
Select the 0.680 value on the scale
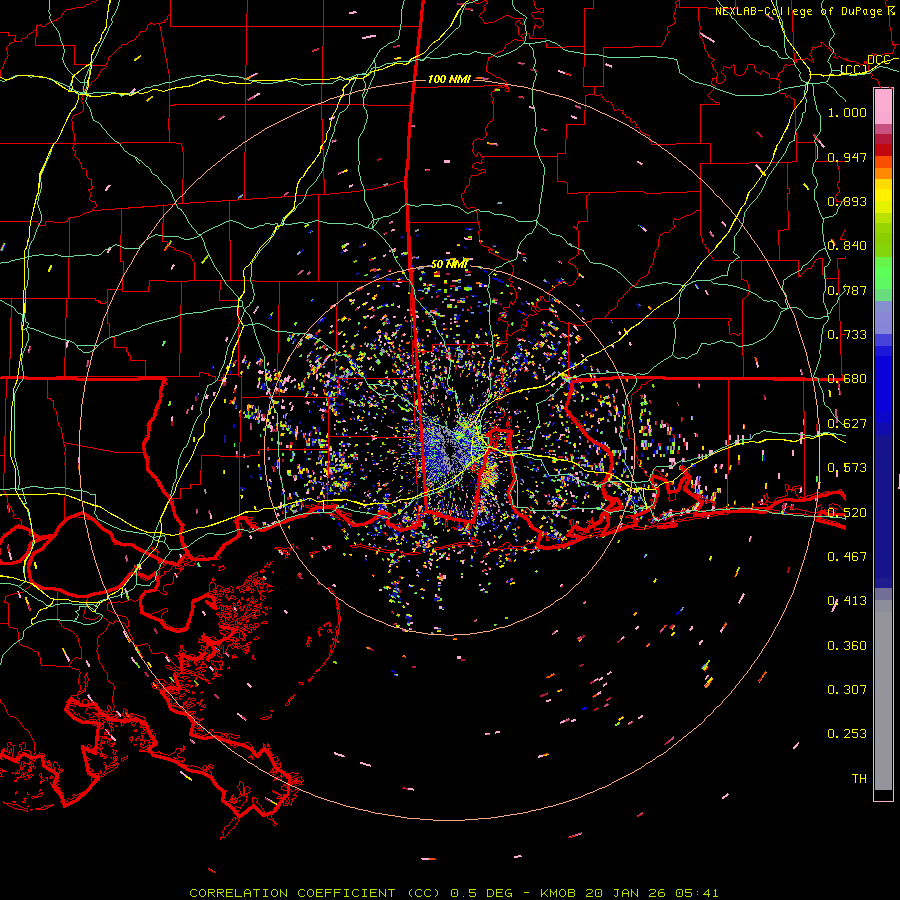coord(847,379)
